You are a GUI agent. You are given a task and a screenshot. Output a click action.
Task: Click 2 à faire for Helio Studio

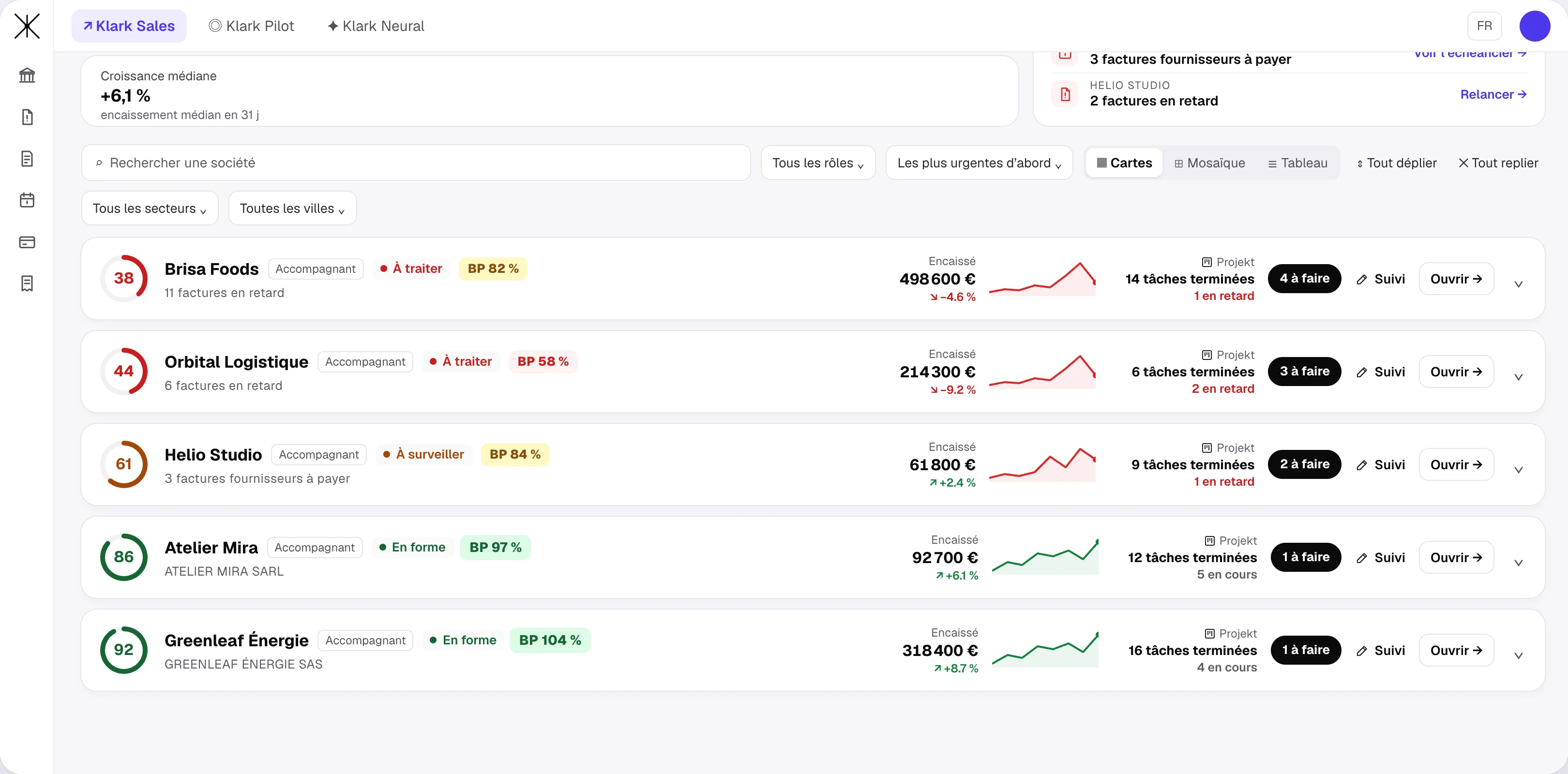1304,464
